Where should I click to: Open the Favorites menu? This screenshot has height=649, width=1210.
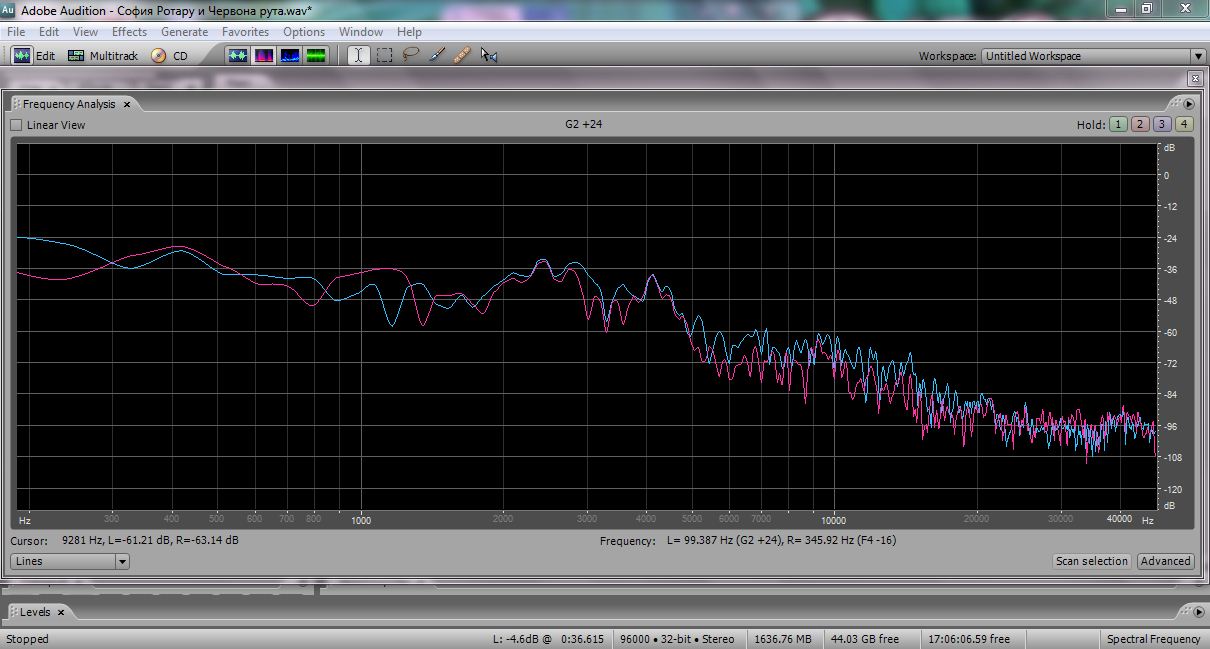click(245, 32)
